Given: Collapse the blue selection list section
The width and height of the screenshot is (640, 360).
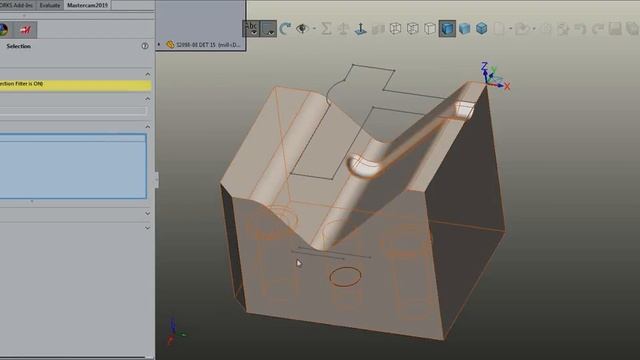Looking at the screenshot, I should point(148,127).
